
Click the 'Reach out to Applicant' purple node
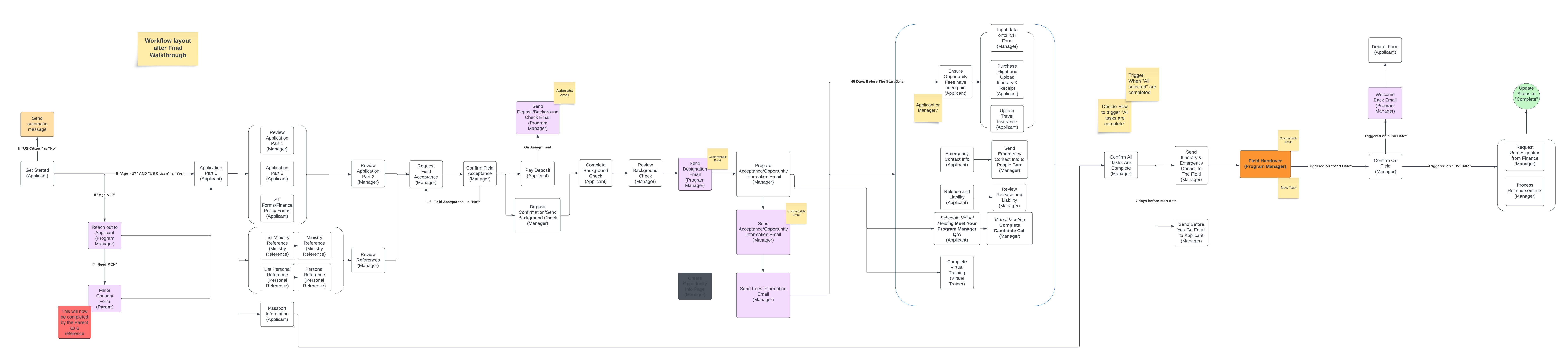(x=105, y=235)
